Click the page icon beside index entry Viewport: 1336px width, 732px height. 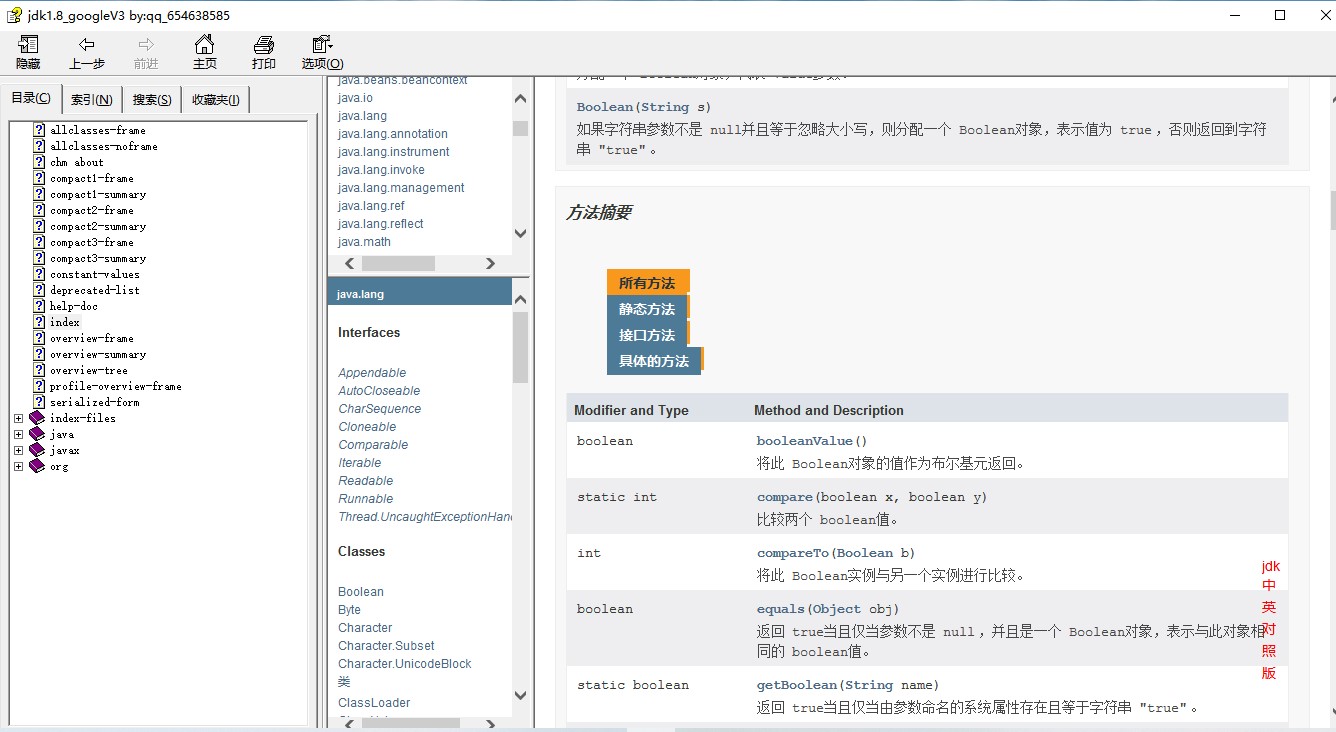pos(38,322)
